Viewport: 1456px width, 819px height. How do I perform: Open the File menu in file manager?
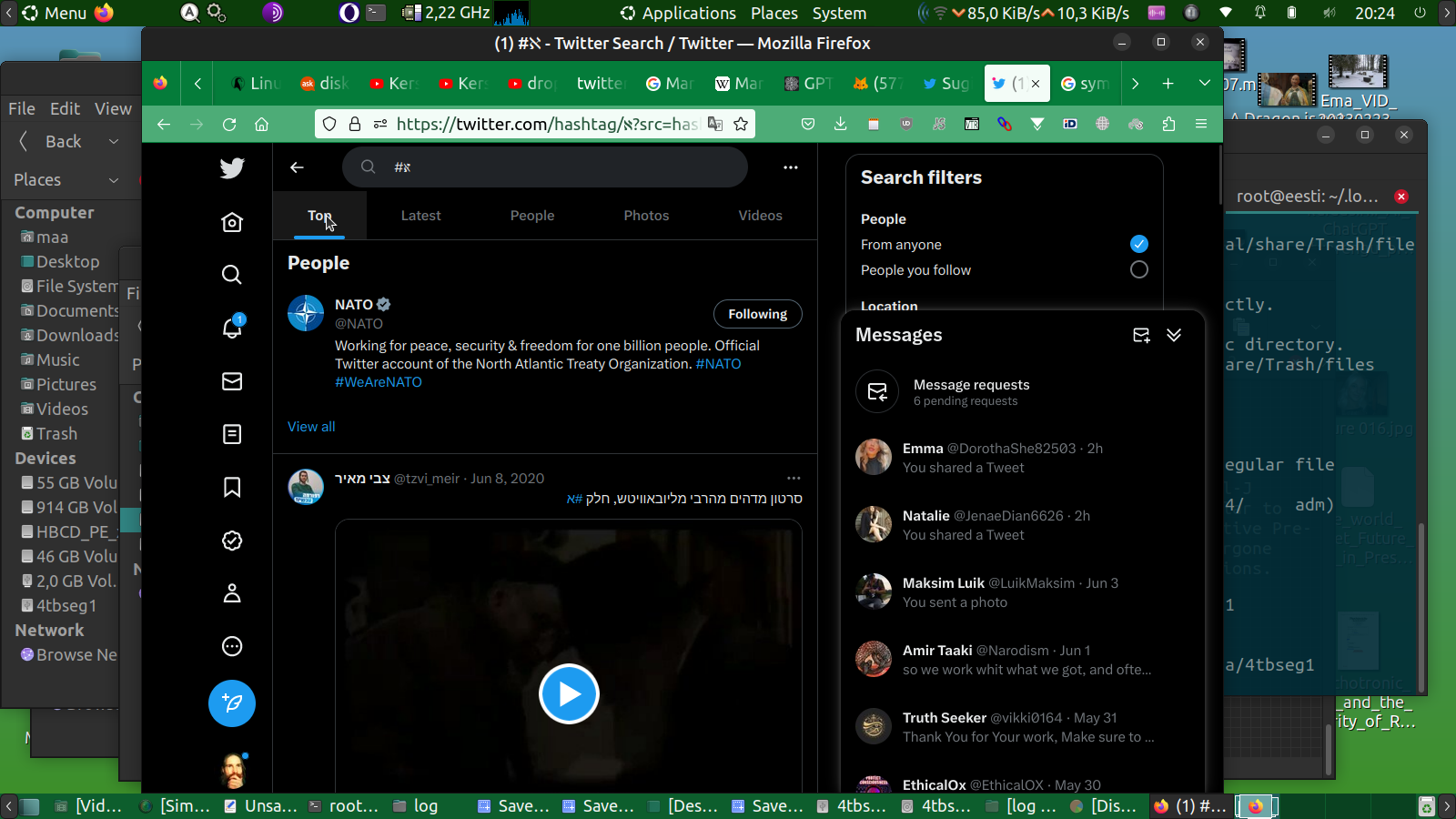coord(22,109)
